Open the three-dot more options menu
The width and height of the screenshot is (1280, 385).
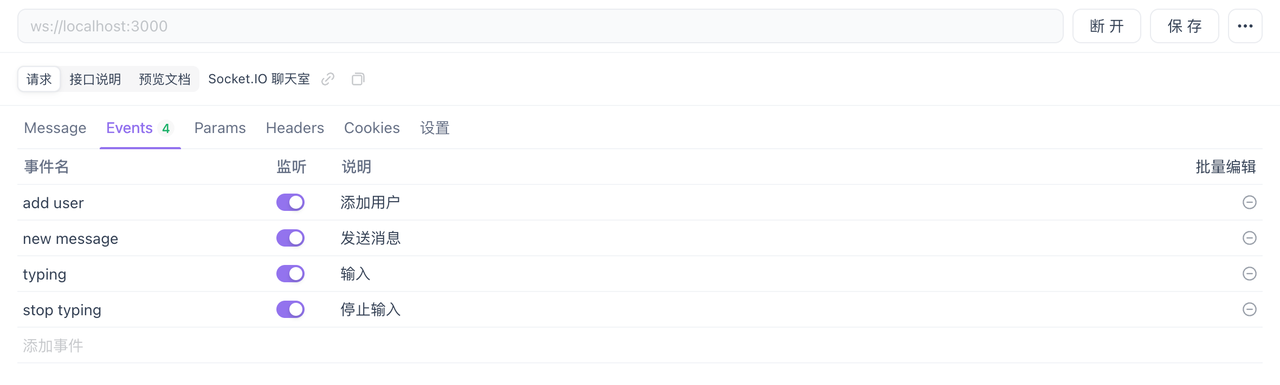(x=1245, y=26)
